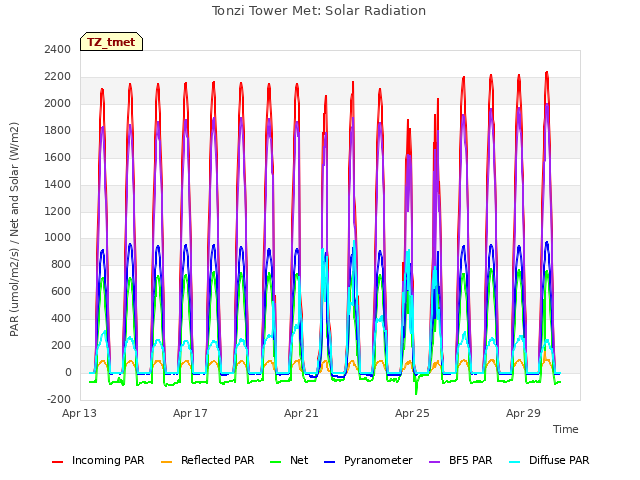Click the 1400 y-axis tick label
This screenshot has width=640, height=480.
[58, 184]
